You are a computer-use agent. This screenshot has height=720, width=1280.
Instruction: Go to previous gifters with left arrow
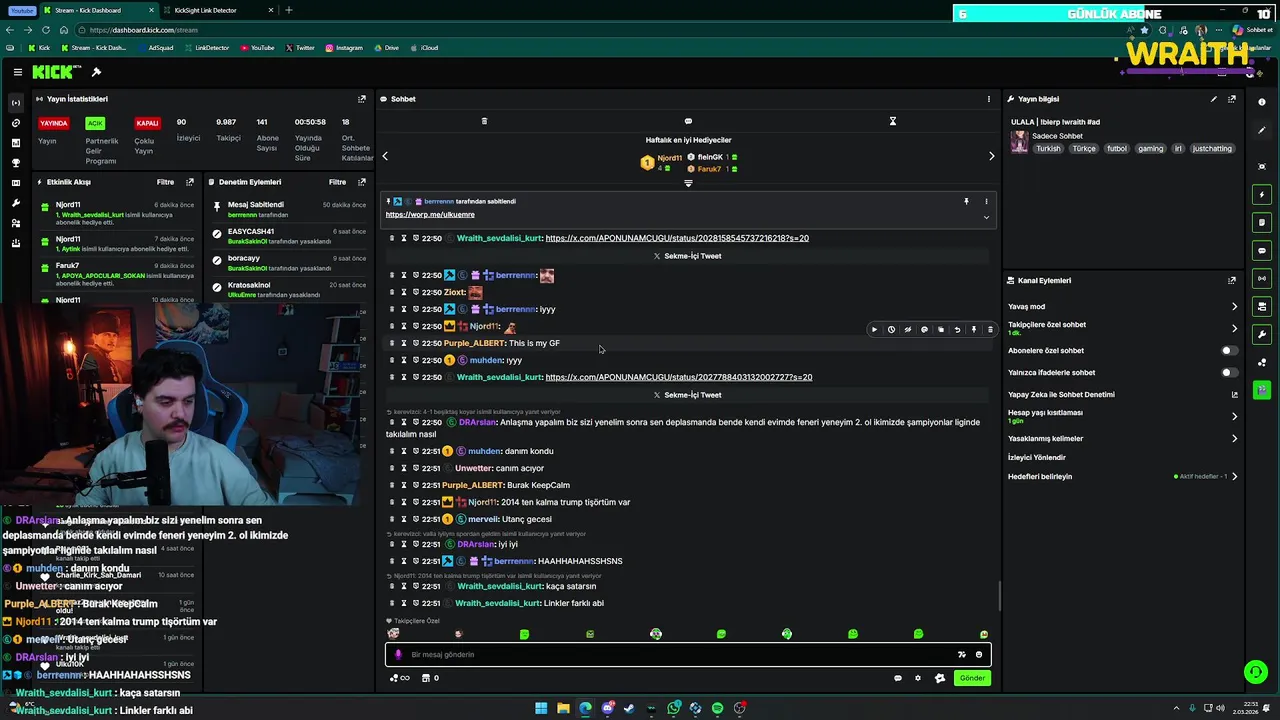(x=385, y=156)
